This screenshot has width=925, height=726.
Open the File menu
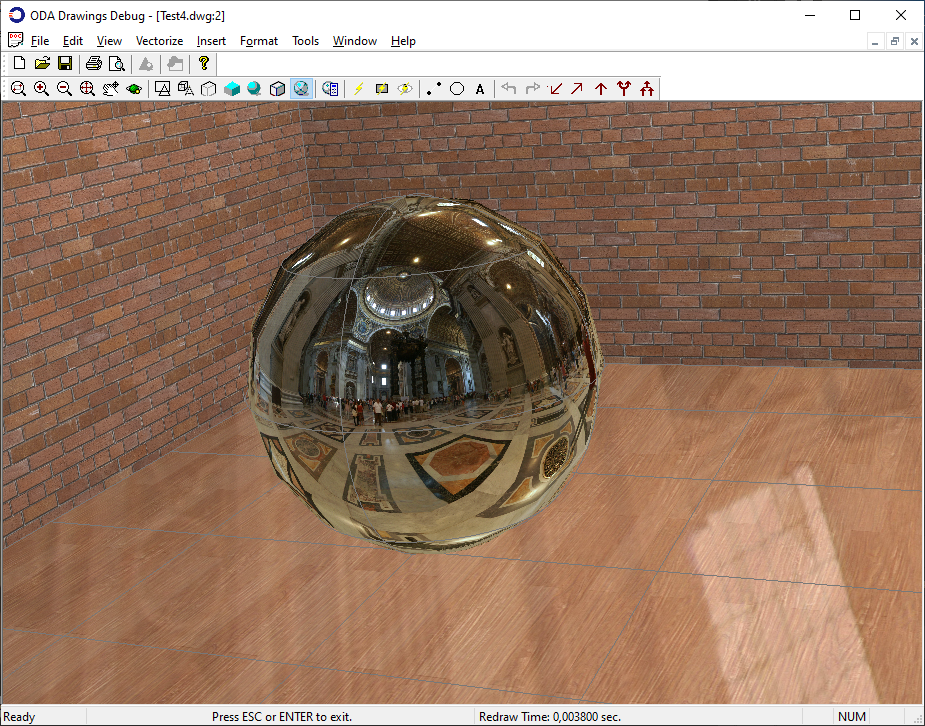(x=40, y=41)
